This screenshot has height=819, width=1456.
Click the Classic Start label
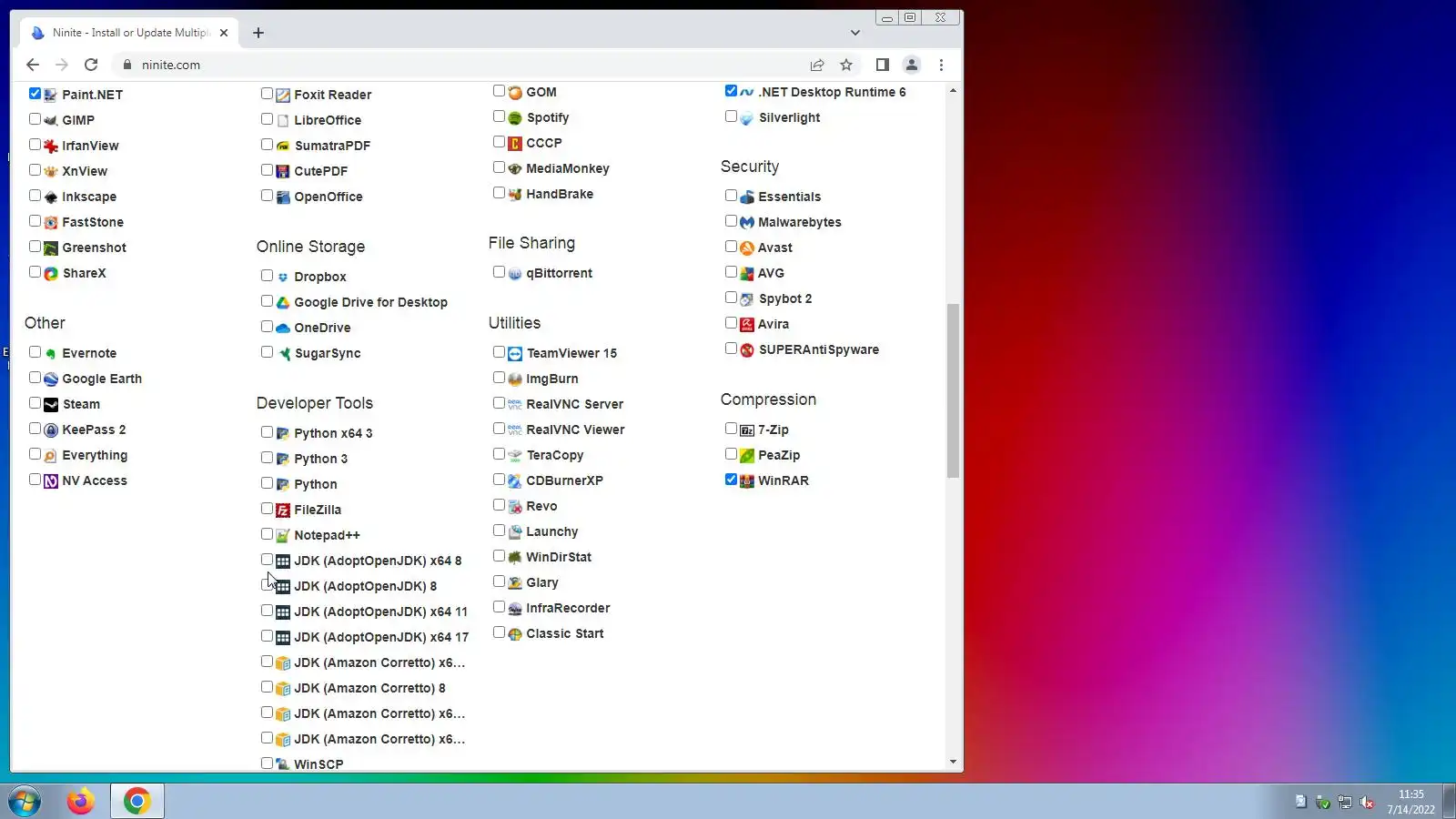pos(565,633)
